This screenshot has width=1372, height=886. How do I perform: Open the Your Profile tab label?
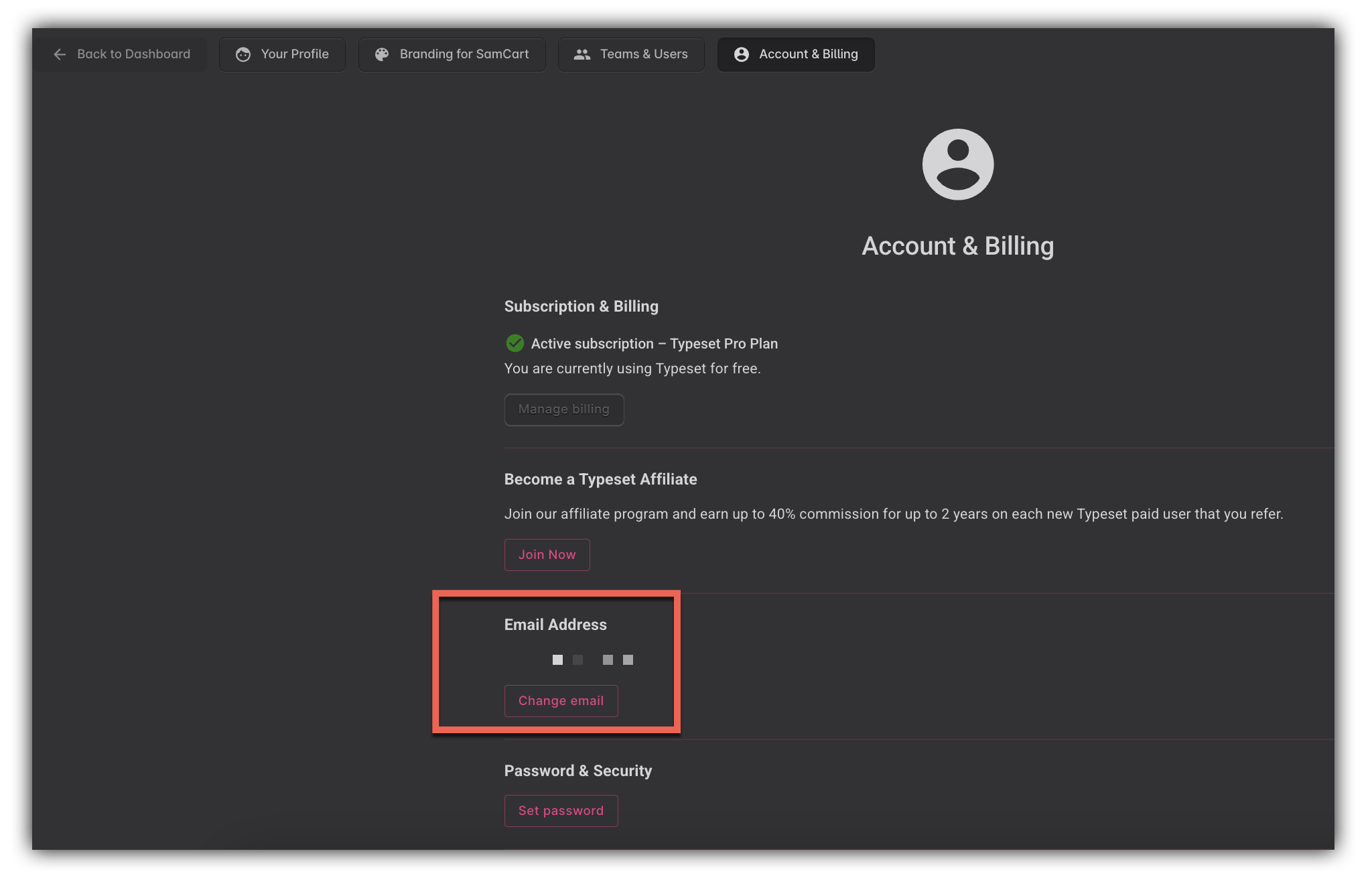(x=295, y=54)
